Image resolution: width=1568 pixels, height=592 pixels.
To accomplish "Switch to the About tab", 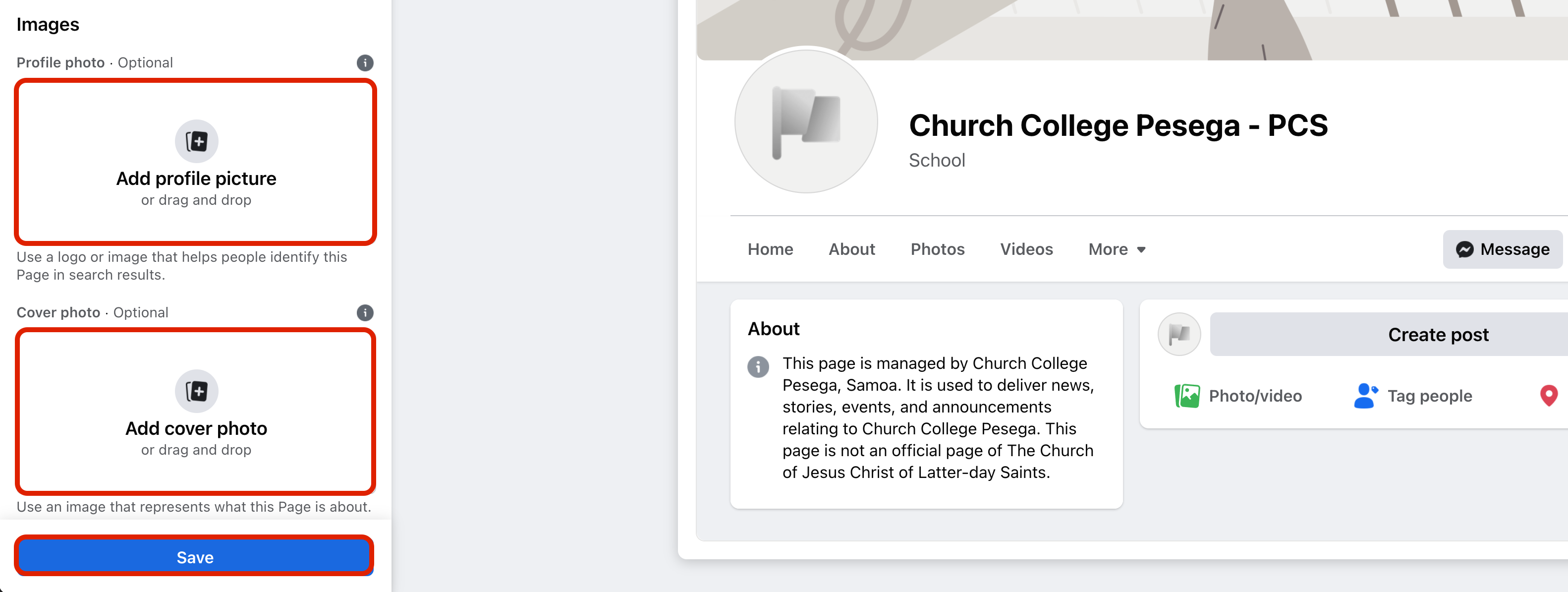I will [x=851, y=249].
